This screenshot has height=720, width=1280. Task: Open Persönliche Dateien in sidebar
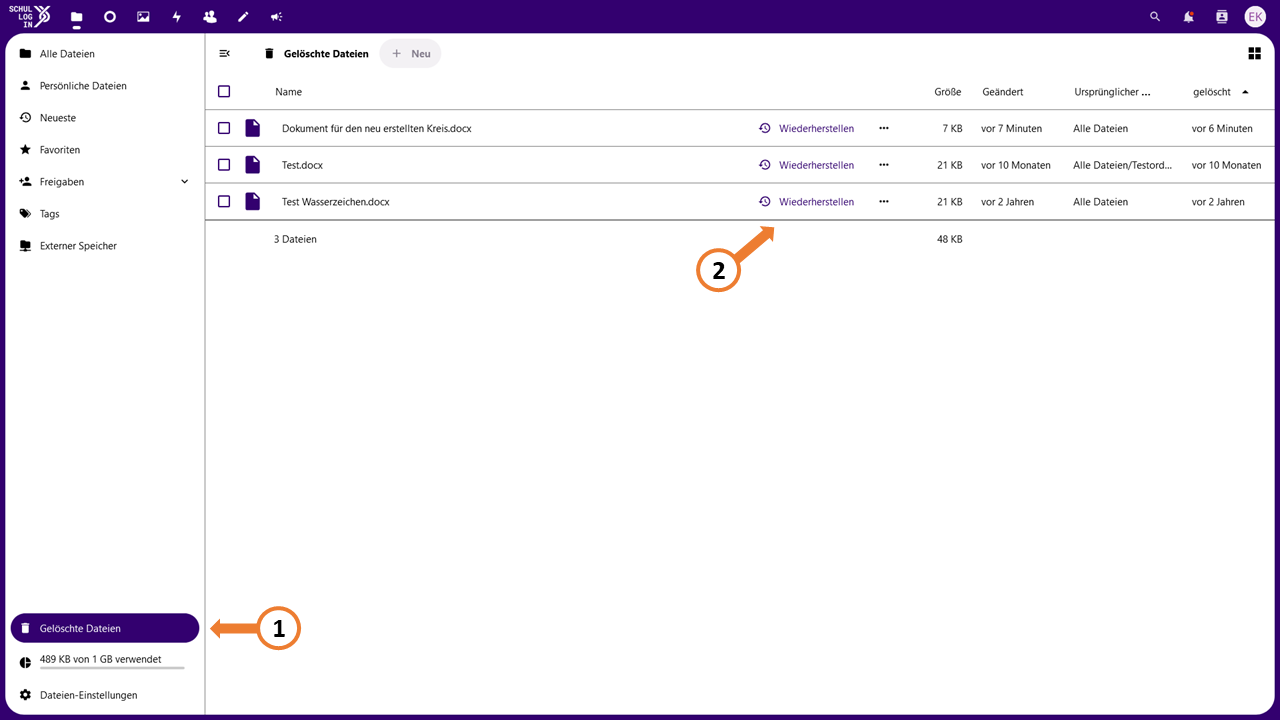105,86
